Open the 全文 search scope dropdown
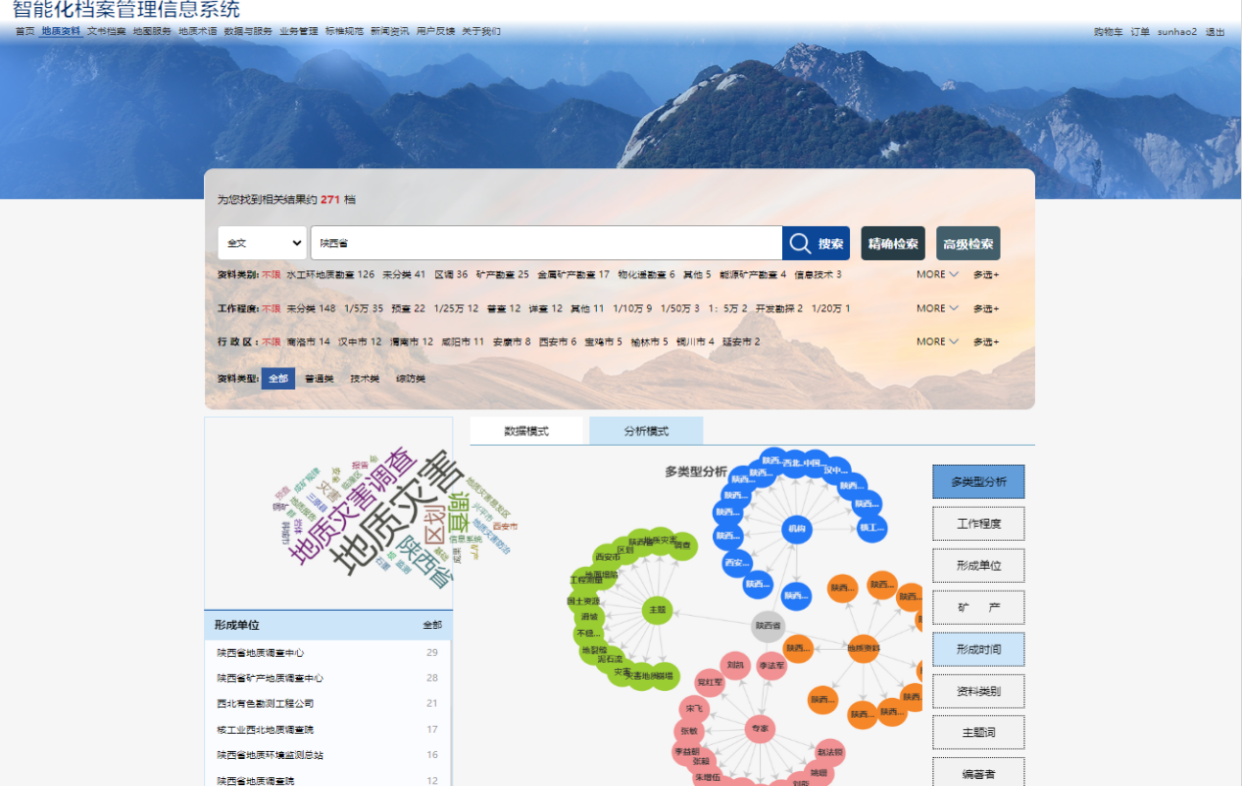 262,243
